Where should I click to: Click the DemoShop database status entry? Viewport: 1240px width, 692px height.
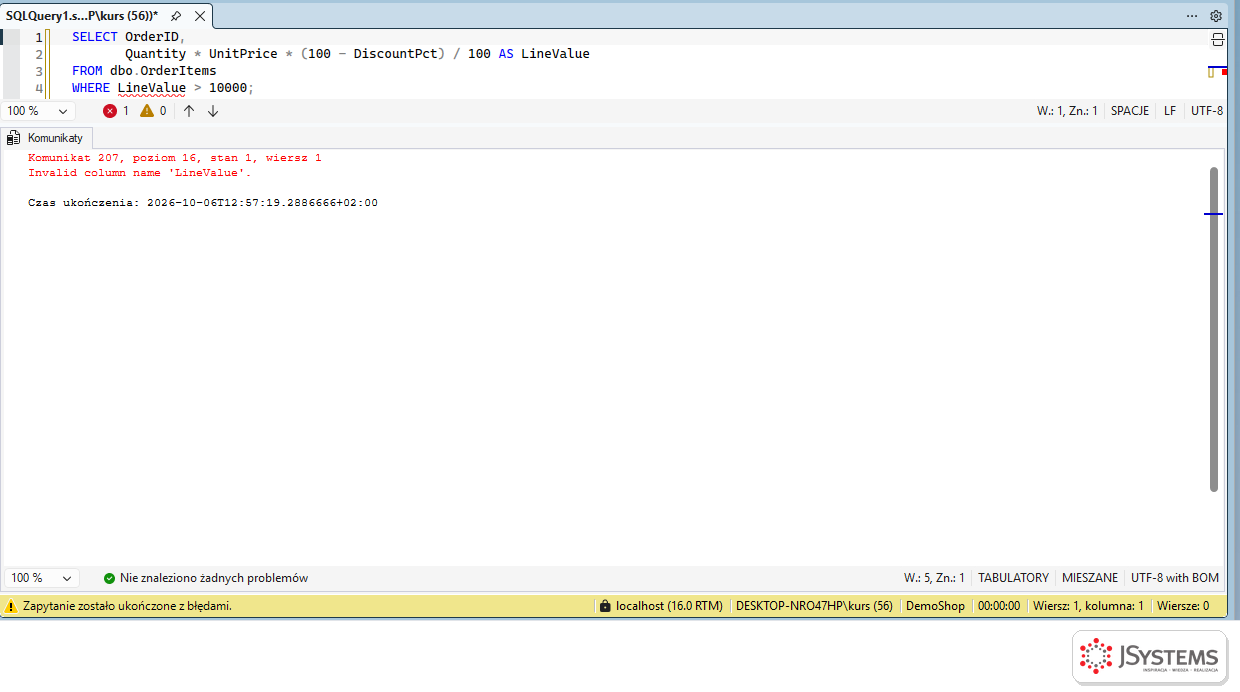coord(935,606)
